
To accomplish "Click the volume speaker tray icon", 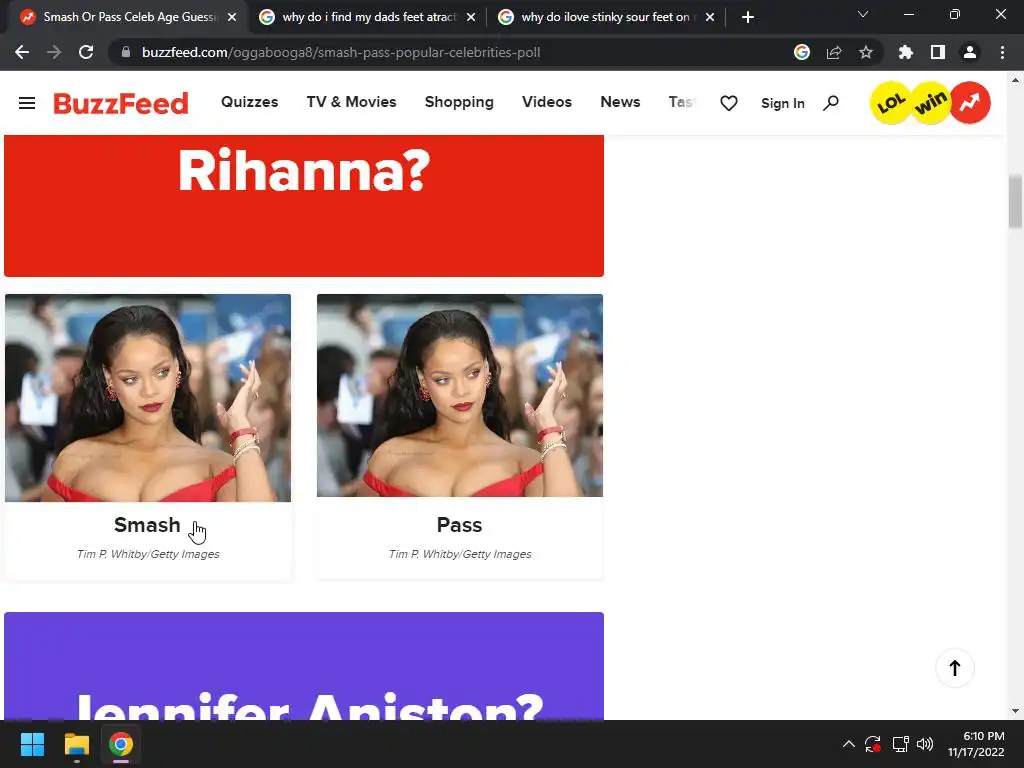I will (x=925, y=744).
